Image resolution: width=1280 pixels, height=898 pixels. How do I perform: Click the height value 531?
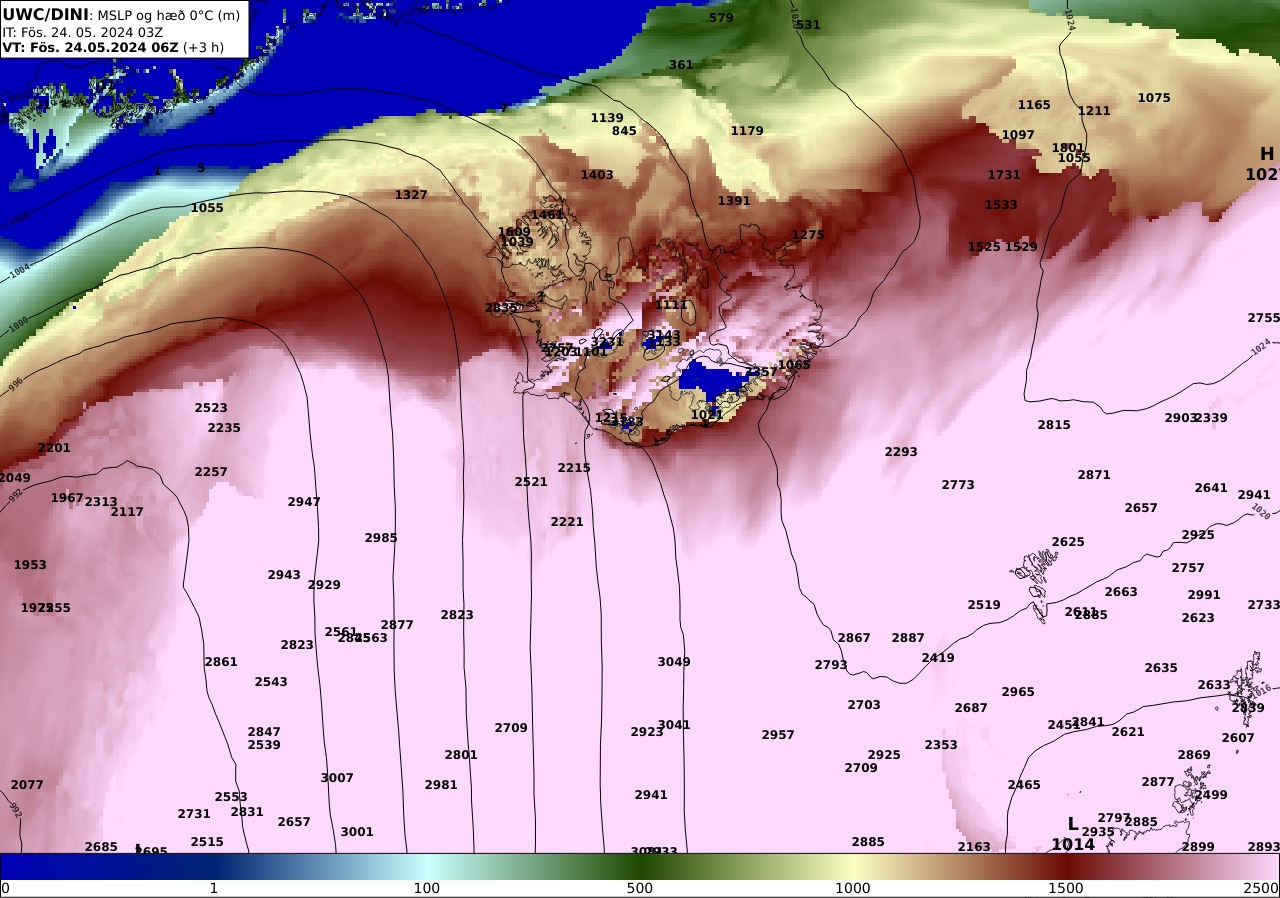pyautogui.click(x=808, y=25)
